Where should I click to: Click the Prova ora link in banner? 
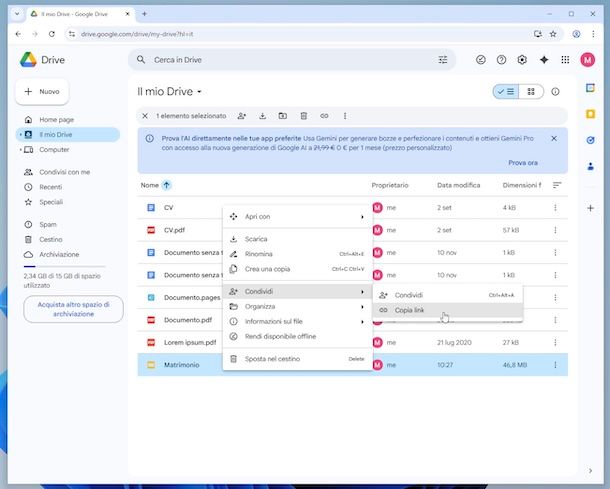[x=522, y=162]
